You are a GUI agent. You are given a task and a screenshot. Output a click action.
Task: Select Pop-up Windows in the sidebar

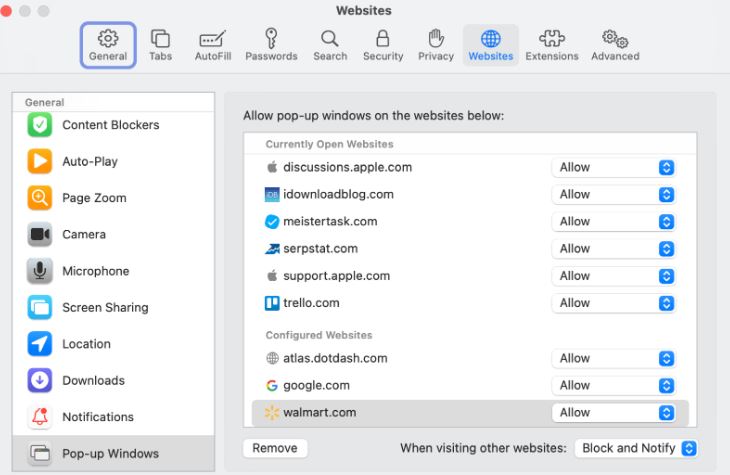114,453
